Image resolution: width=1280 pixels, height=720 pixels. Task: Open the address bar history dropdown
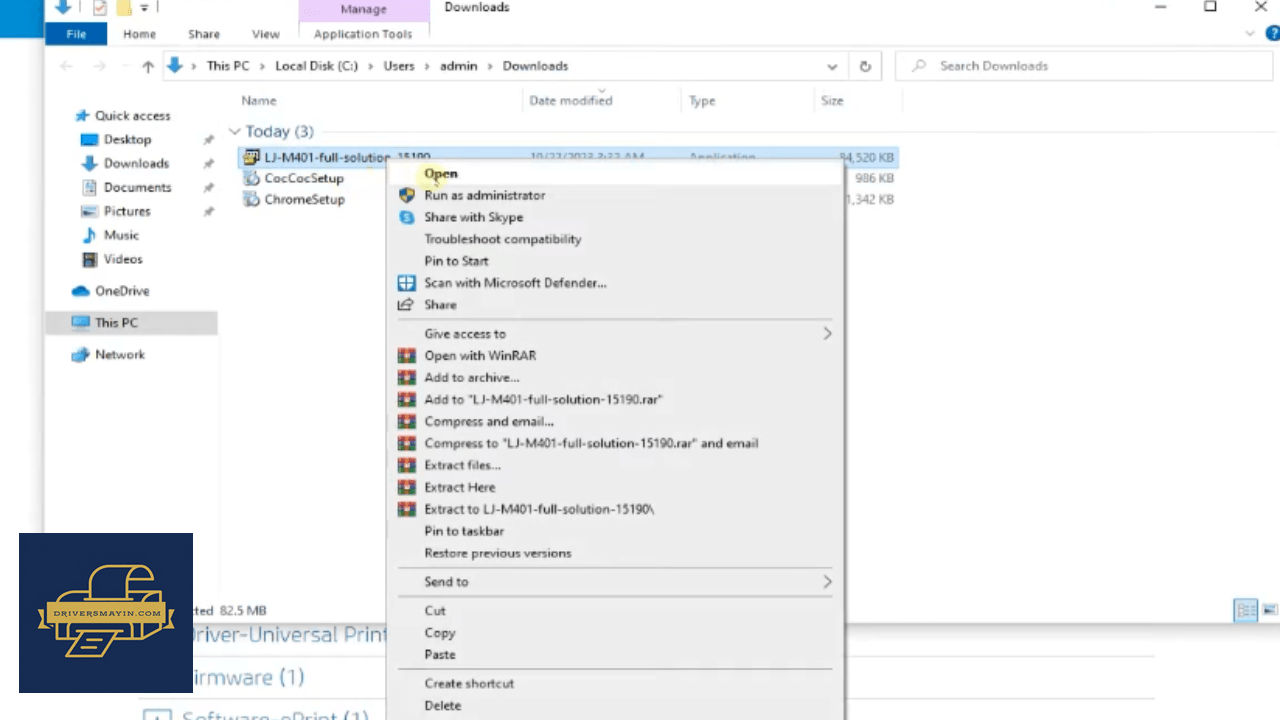point(832,66)
